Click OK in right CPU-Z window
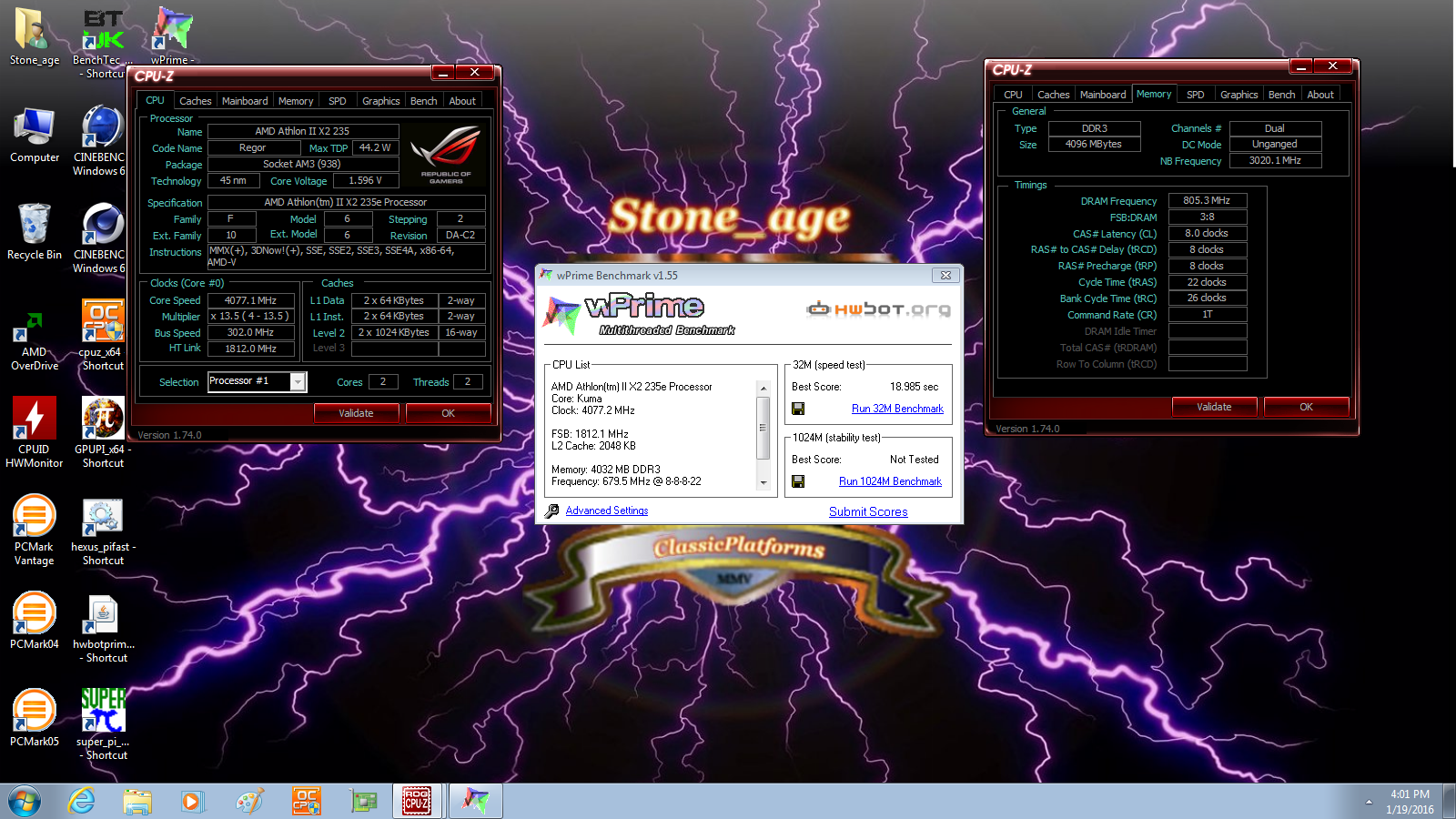Image resolution: width=1456 pixels, height=819 pixels. coord(1306,407)
